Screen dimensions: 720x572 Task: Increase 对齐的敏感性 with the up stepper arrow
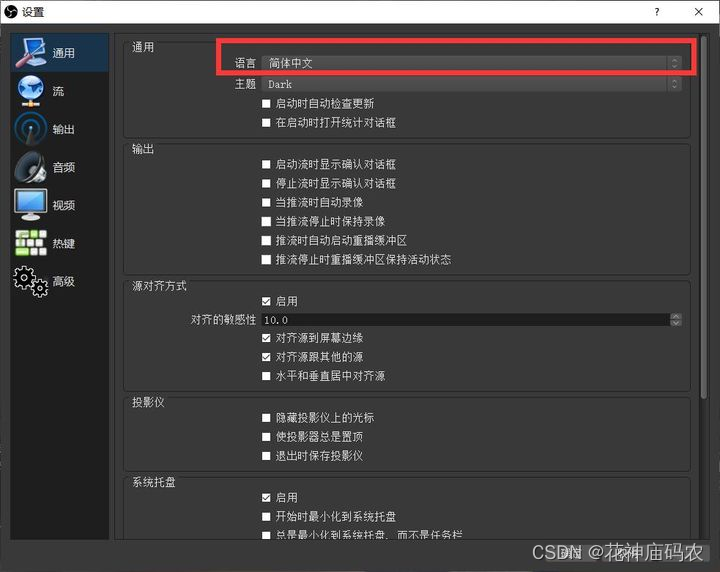click(675, 317)
